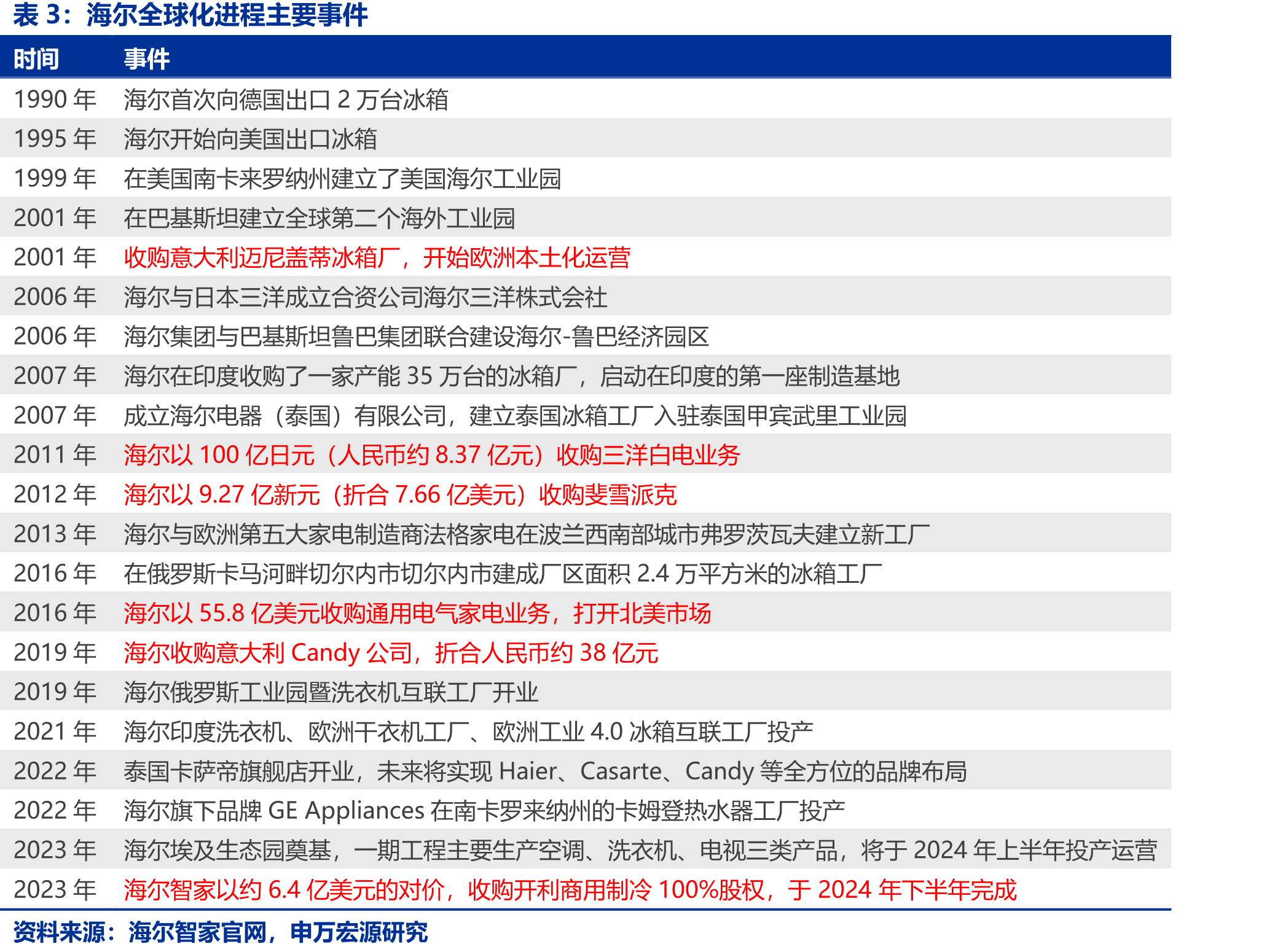Select the 1990 年 cell
Screen dimensions: 1275x952
tap(55, 99)
